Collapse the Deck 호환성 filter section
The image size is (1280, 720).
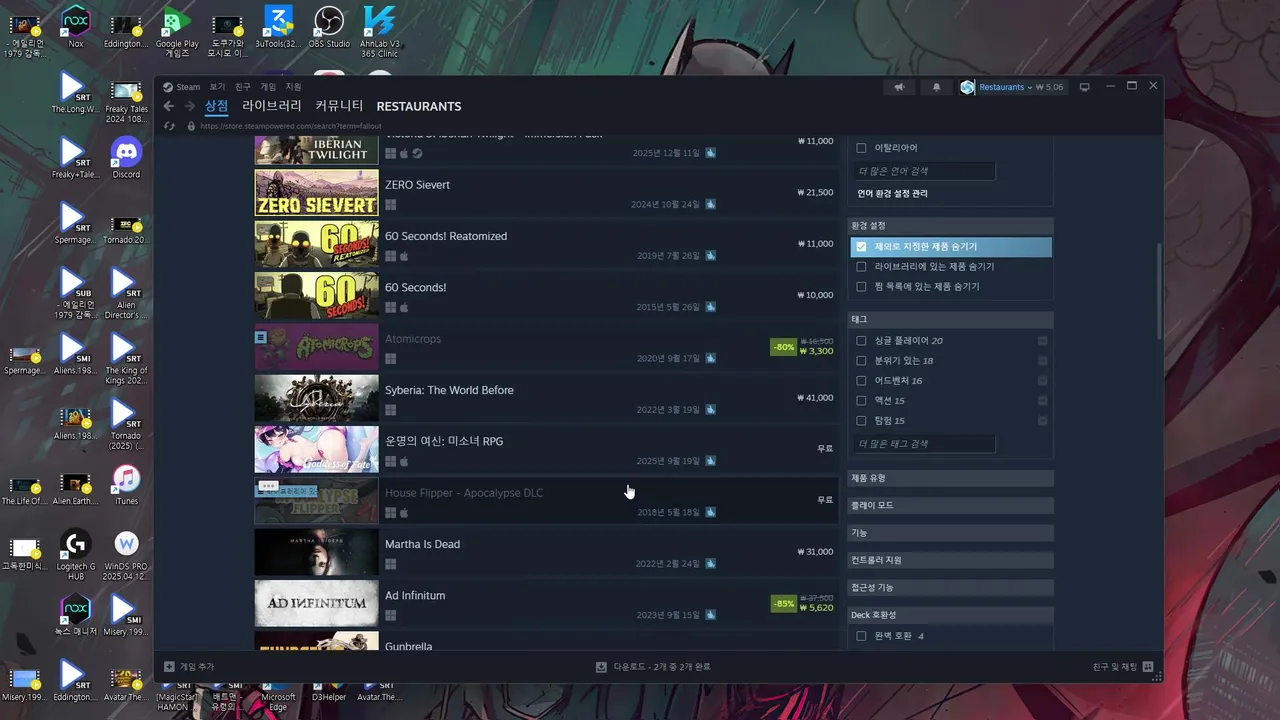pos(950,615)
